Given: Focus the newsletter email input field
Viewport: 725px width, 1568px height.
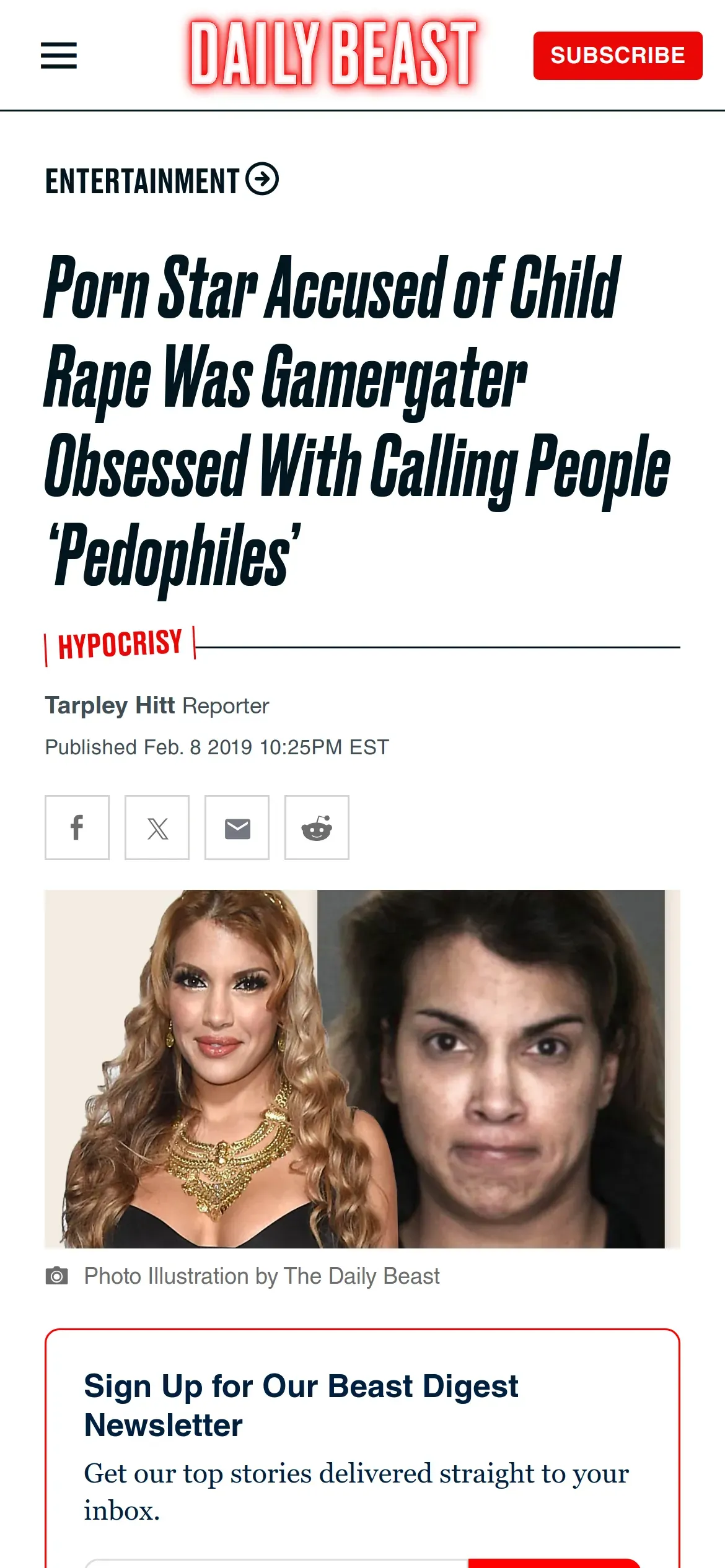Looking at the screenshot, I should tap(276, 1564).
